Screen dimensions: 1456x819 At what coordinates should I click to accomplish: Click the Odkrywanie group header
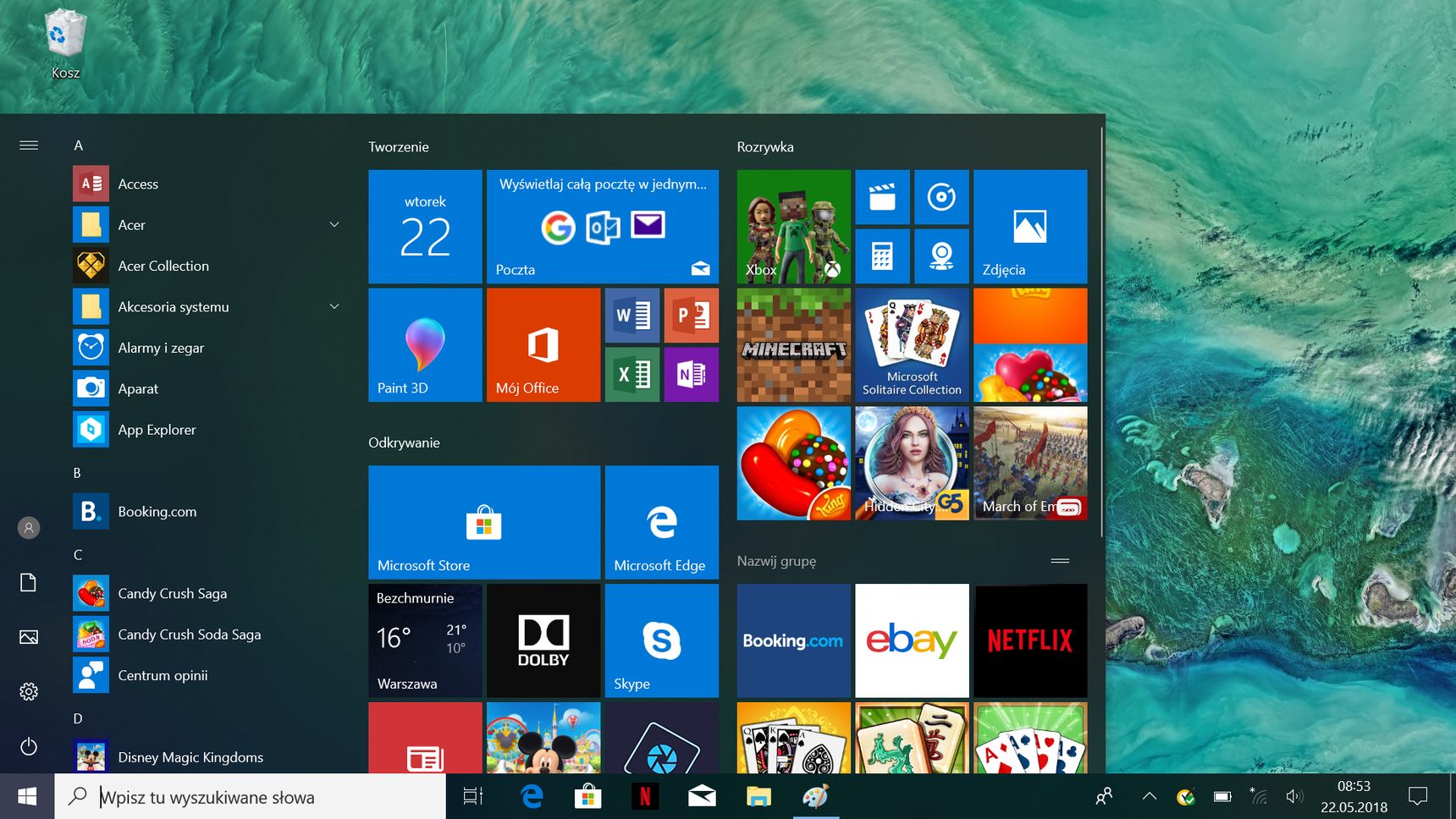coord(404,442)
